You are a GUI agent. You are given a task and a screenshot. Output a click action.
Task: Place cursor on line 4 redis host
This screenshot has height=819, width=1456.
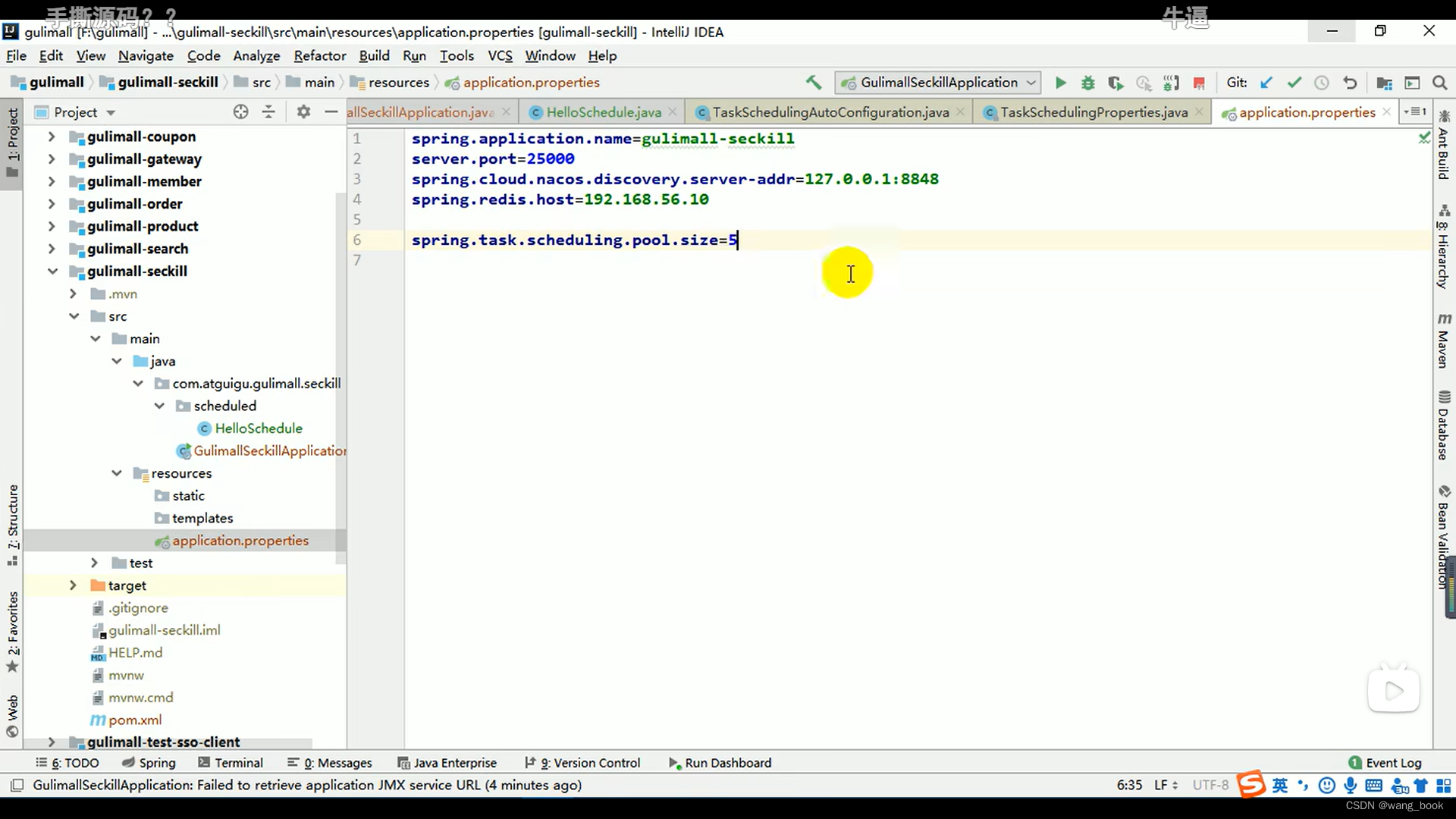pos(560,199)
